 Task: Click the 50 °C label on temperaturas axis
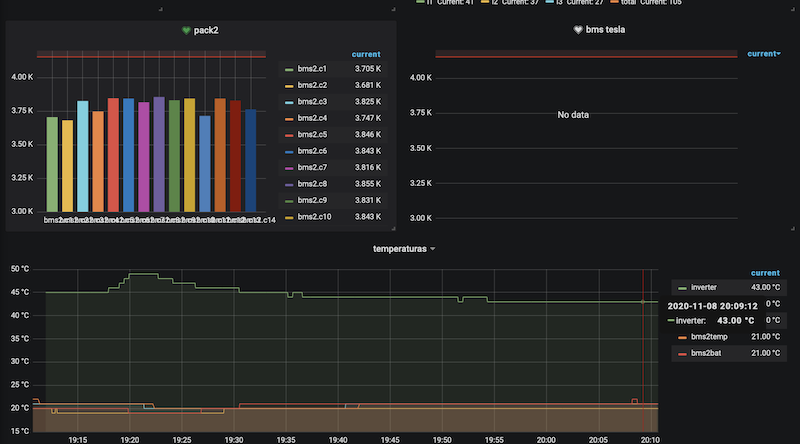(x=20, y=269)
